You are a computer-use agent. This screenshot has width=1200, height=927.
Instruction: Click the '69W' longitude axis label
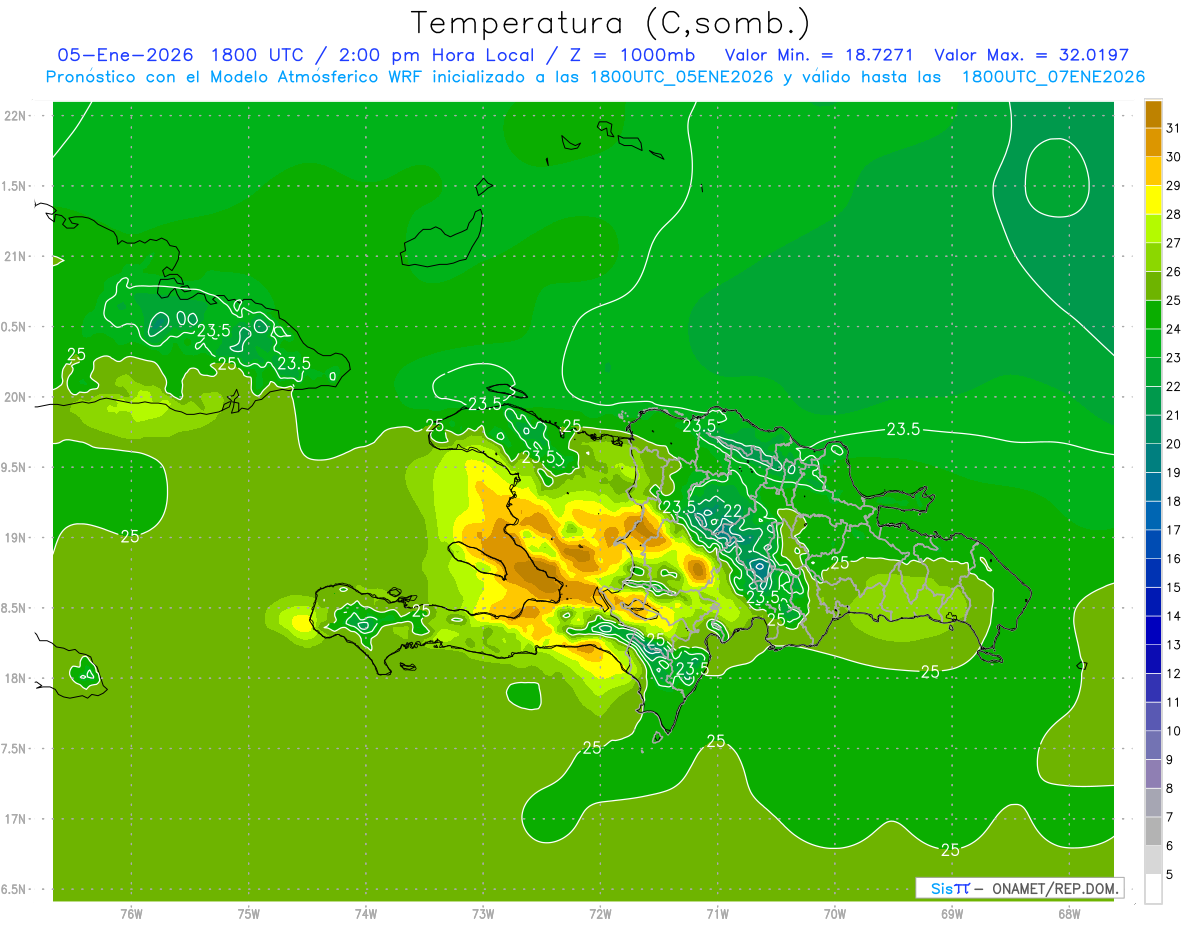(x=952, y=913)
